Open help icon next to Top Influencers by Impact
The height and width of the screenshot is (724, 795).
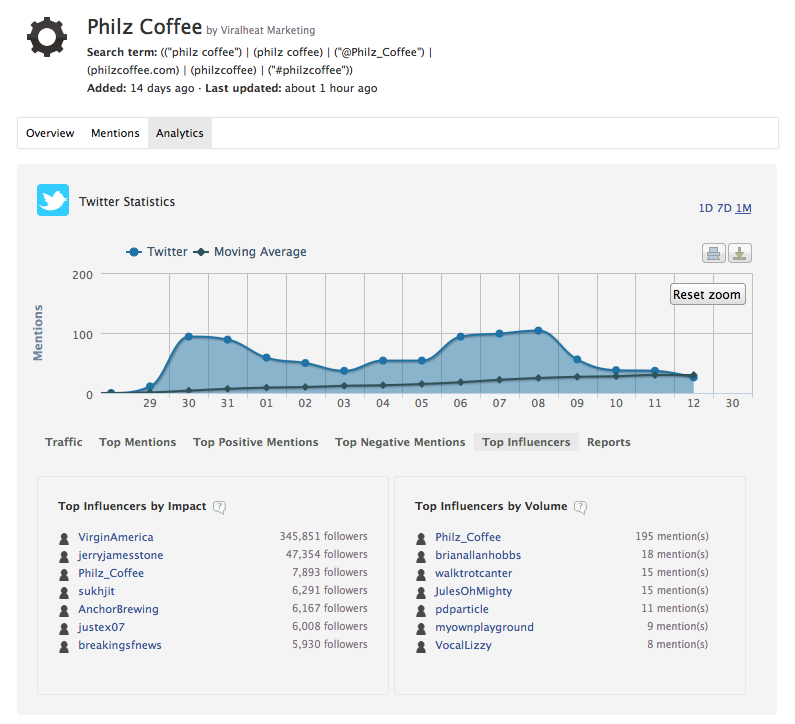pyautogui.click(x=220, y=507)
